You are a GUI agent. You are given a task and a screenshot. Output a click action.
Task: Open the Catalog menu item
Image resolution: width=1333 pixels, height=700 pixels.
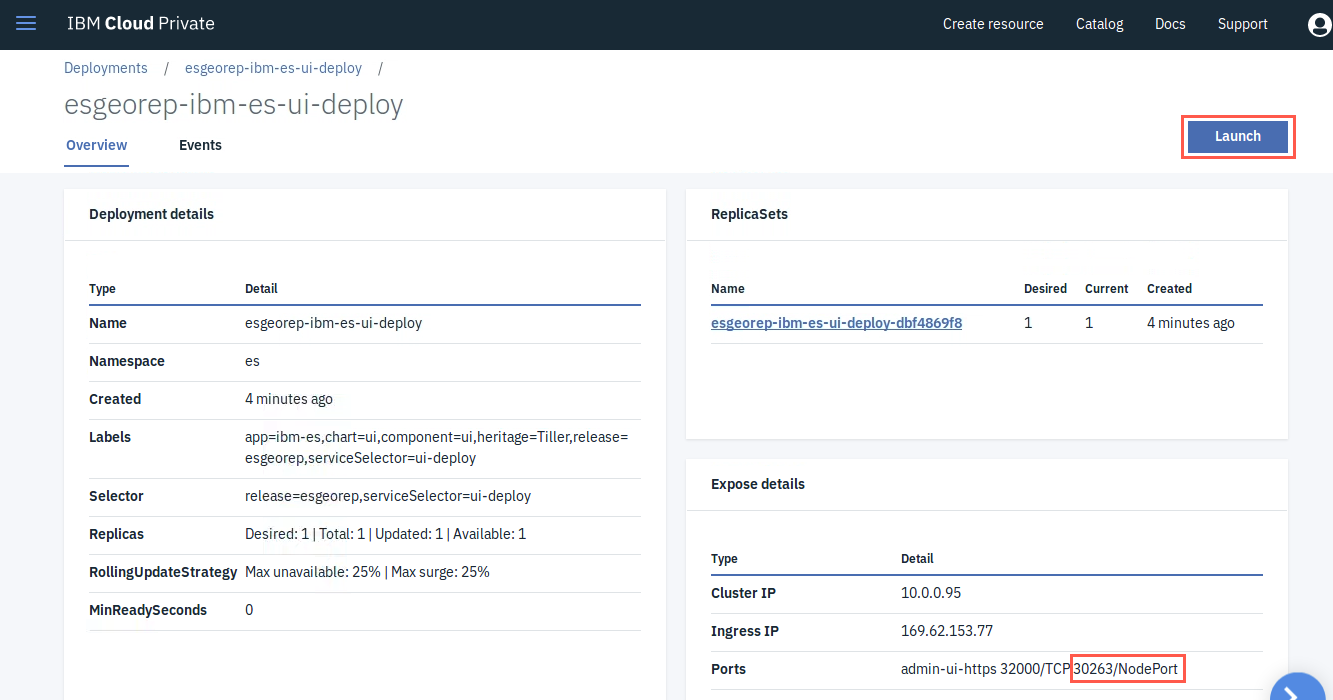pos(1100,24)
